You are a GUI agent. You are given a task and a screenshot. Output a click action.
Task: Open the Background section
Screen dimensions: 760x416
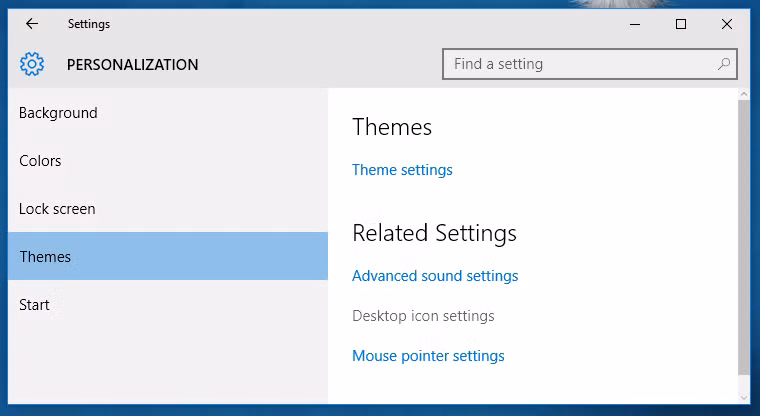(58, 113)
